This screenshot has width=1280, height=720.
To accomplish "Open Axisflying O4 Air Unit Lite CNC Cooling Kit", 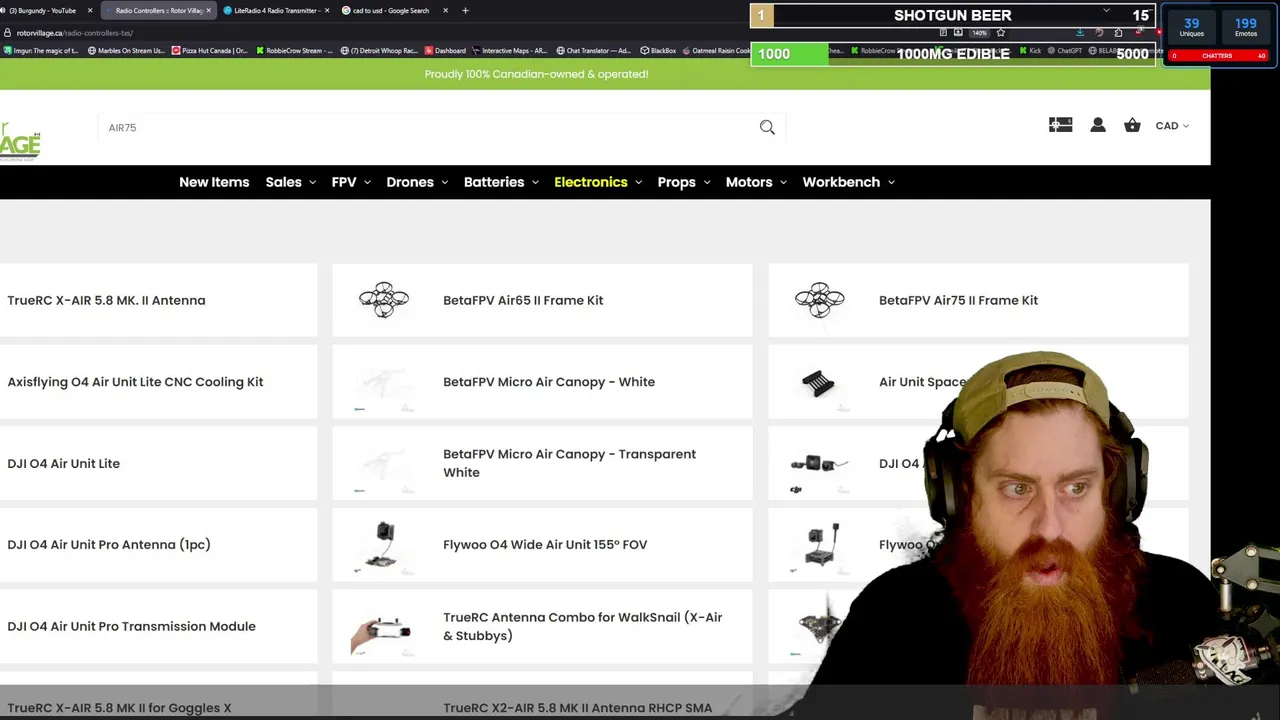I will [x=135, y=382].
